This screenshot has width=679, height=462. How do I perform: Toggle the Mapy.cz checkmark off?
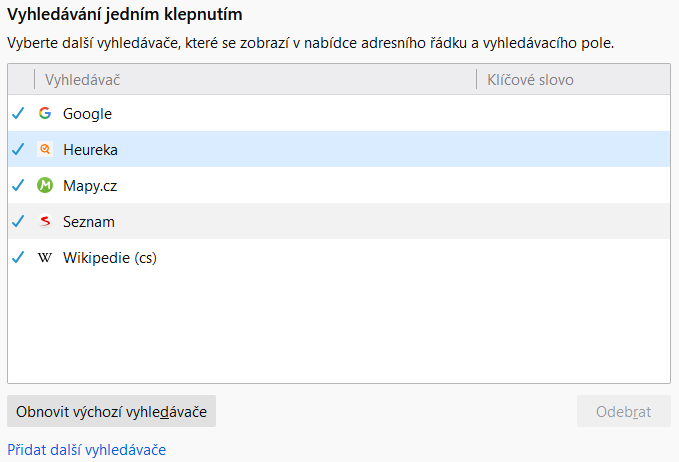pos(18,185)
